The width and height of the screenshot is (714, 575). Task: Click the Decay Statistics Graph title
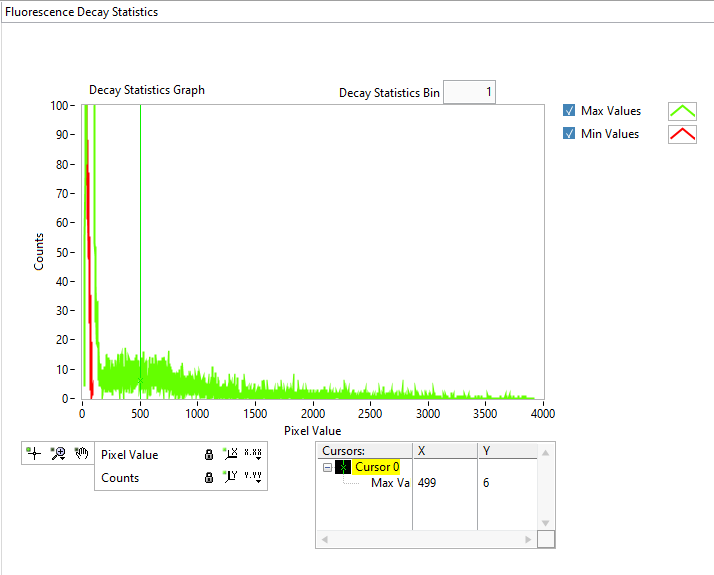click(147, 90)
